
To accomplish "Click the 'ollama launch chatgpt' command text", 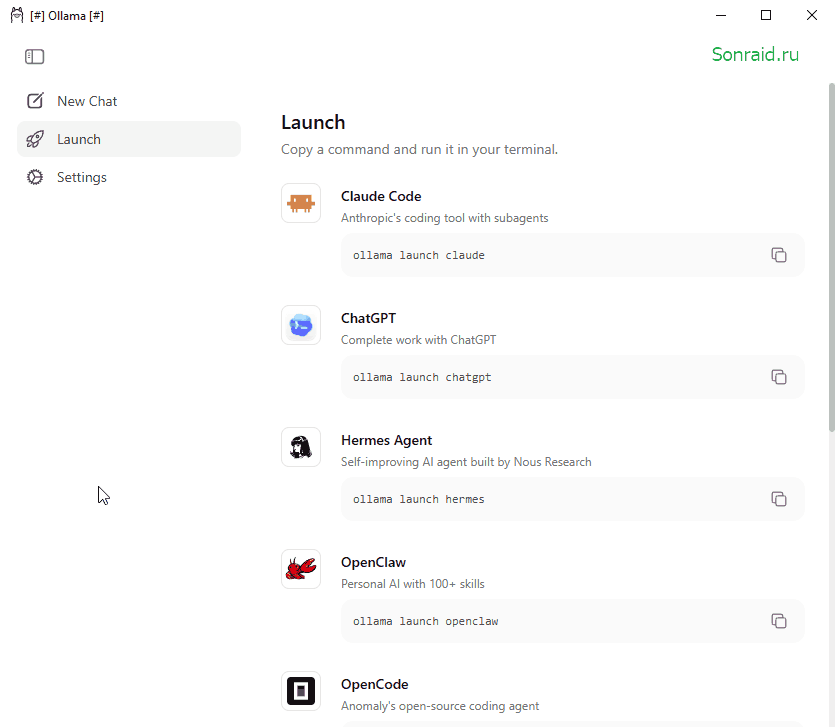I will pos(422,378).
